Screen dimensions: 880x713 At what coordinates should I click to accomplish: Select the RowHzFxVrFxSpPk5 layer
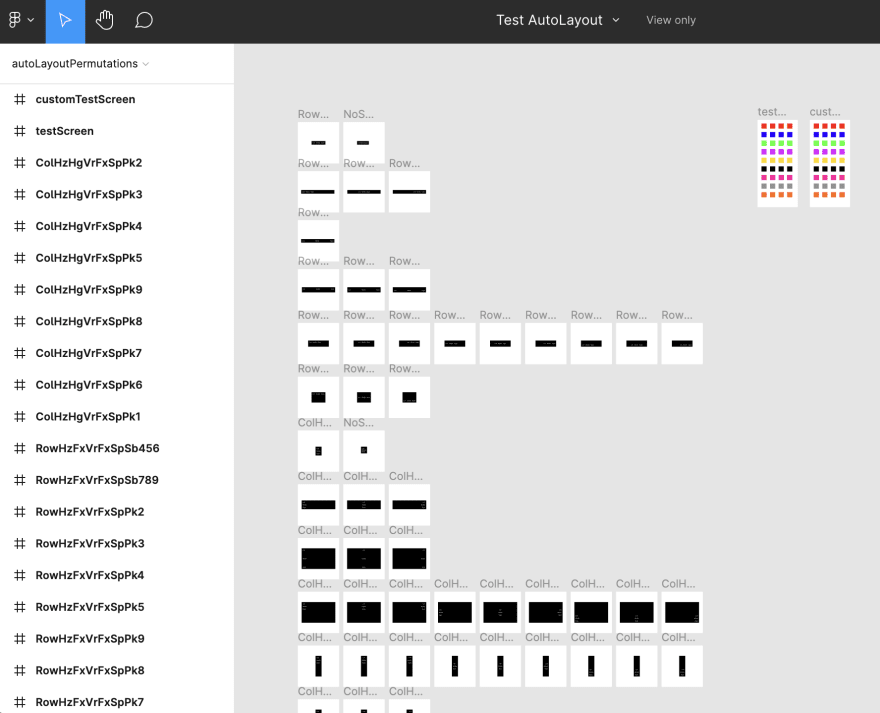pyautogui.click(x=117, y=607)
